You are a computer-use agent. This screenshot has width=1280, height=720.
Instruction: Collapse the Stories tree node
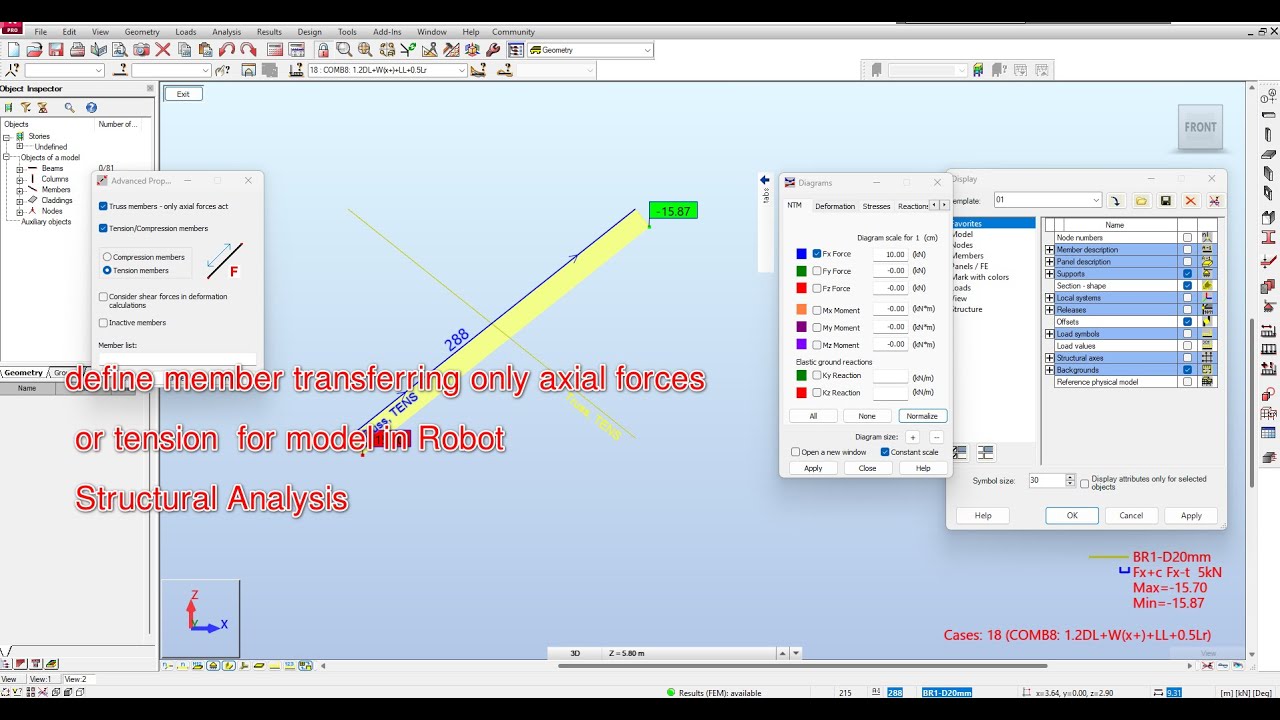(7, 136)
